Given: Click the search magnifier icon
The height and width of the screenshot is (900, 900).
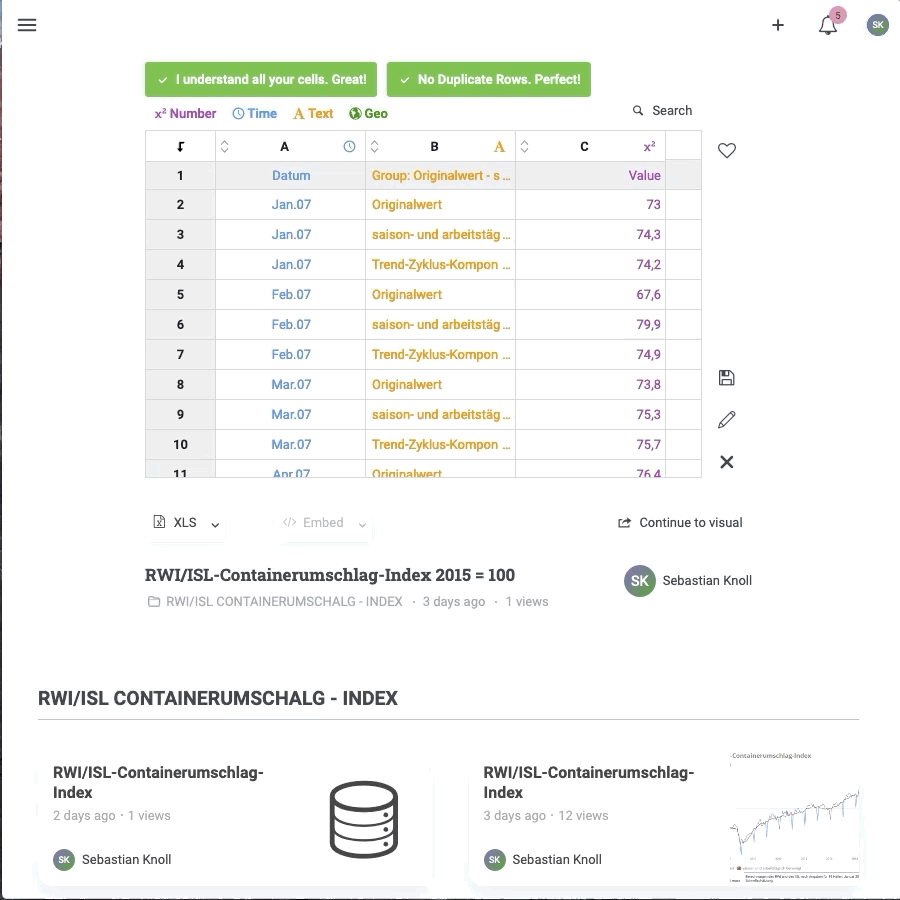Looking at the screenshot, I should (638, 110).
